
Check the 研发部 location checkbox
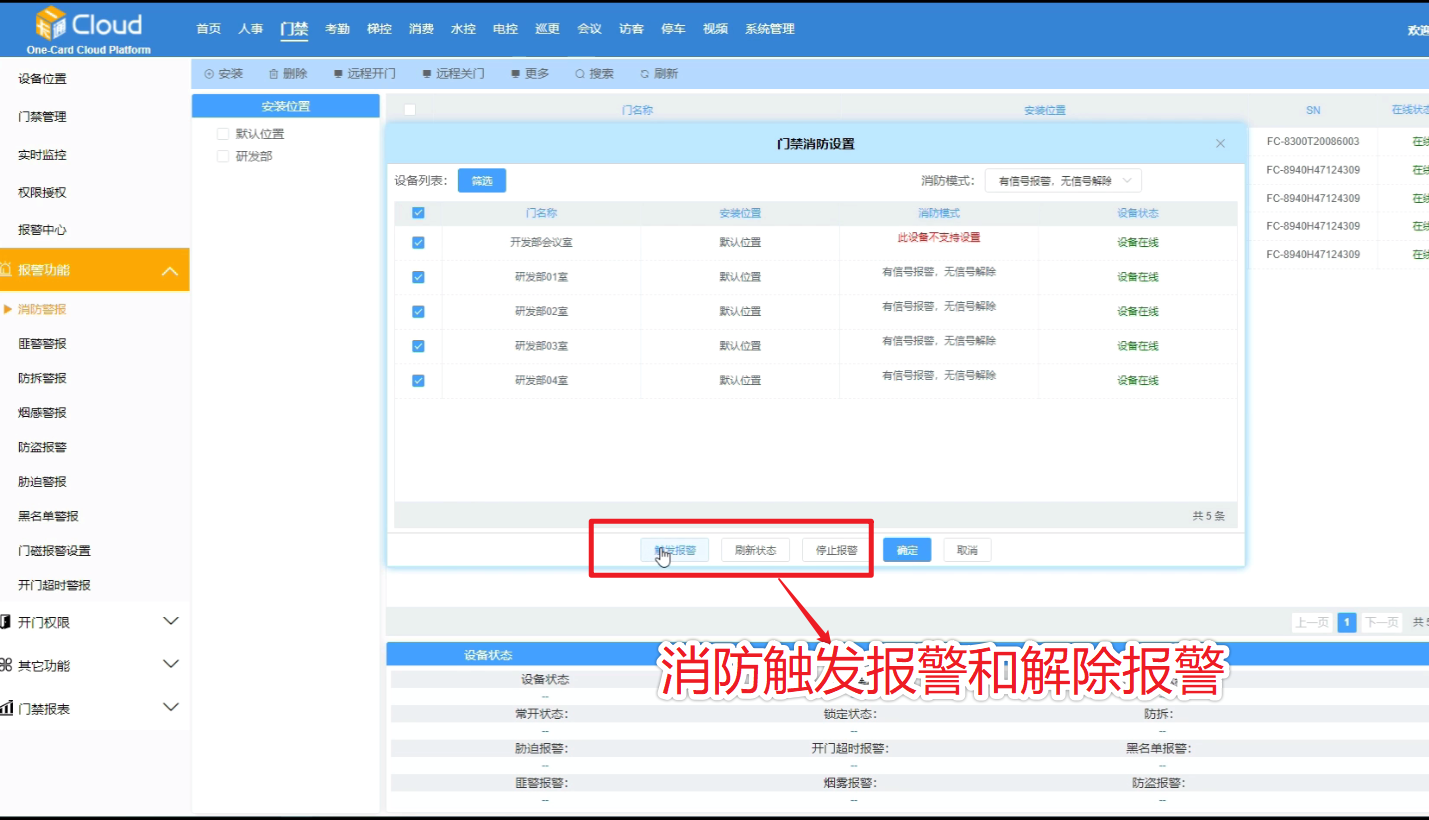(224, 156)
